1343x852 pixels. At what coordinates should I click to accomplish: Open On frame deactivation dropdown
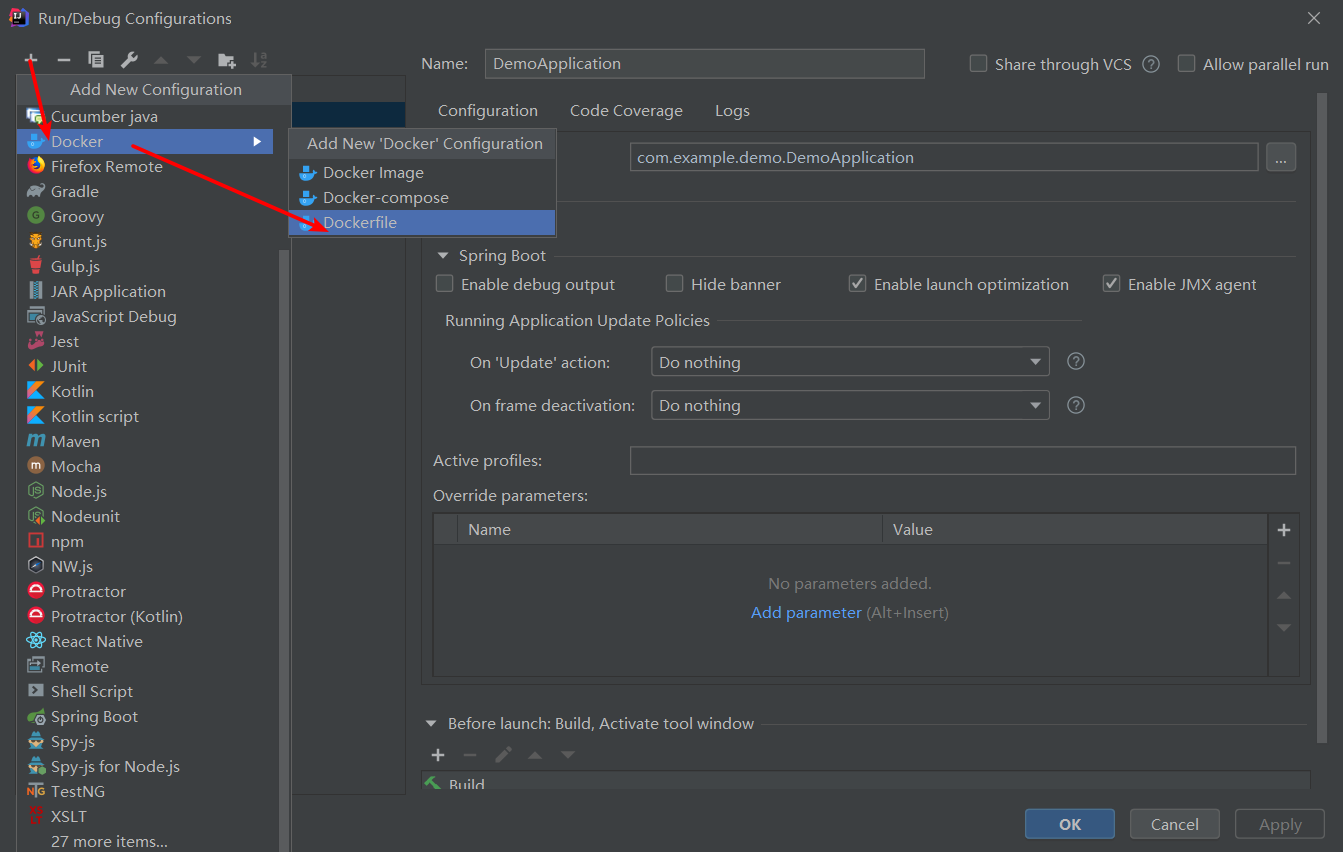(x=850, y=405)
